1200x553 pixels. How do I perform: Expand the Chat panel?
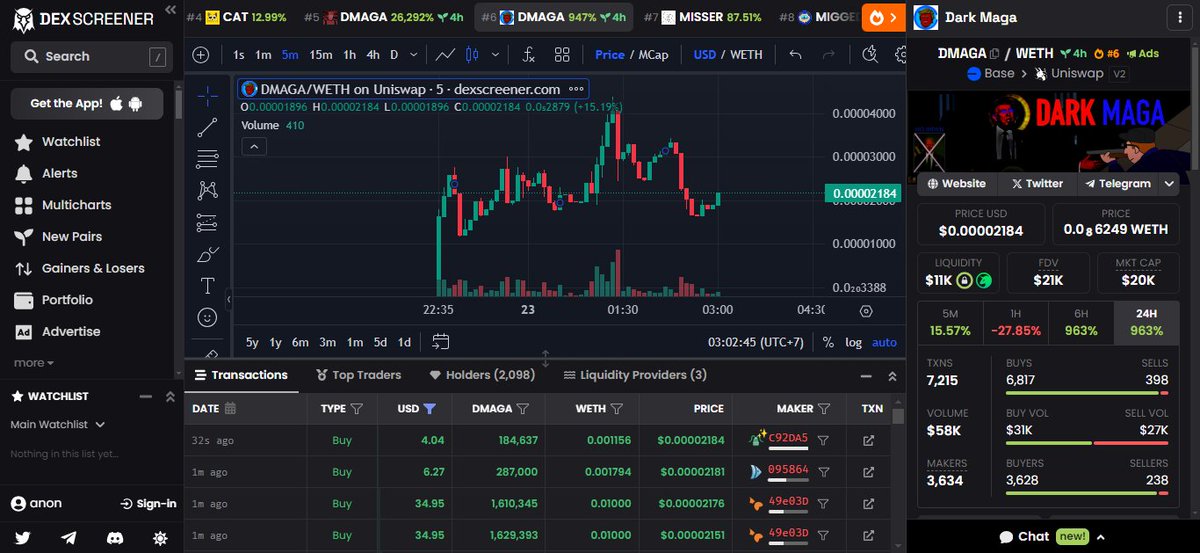1052,537
